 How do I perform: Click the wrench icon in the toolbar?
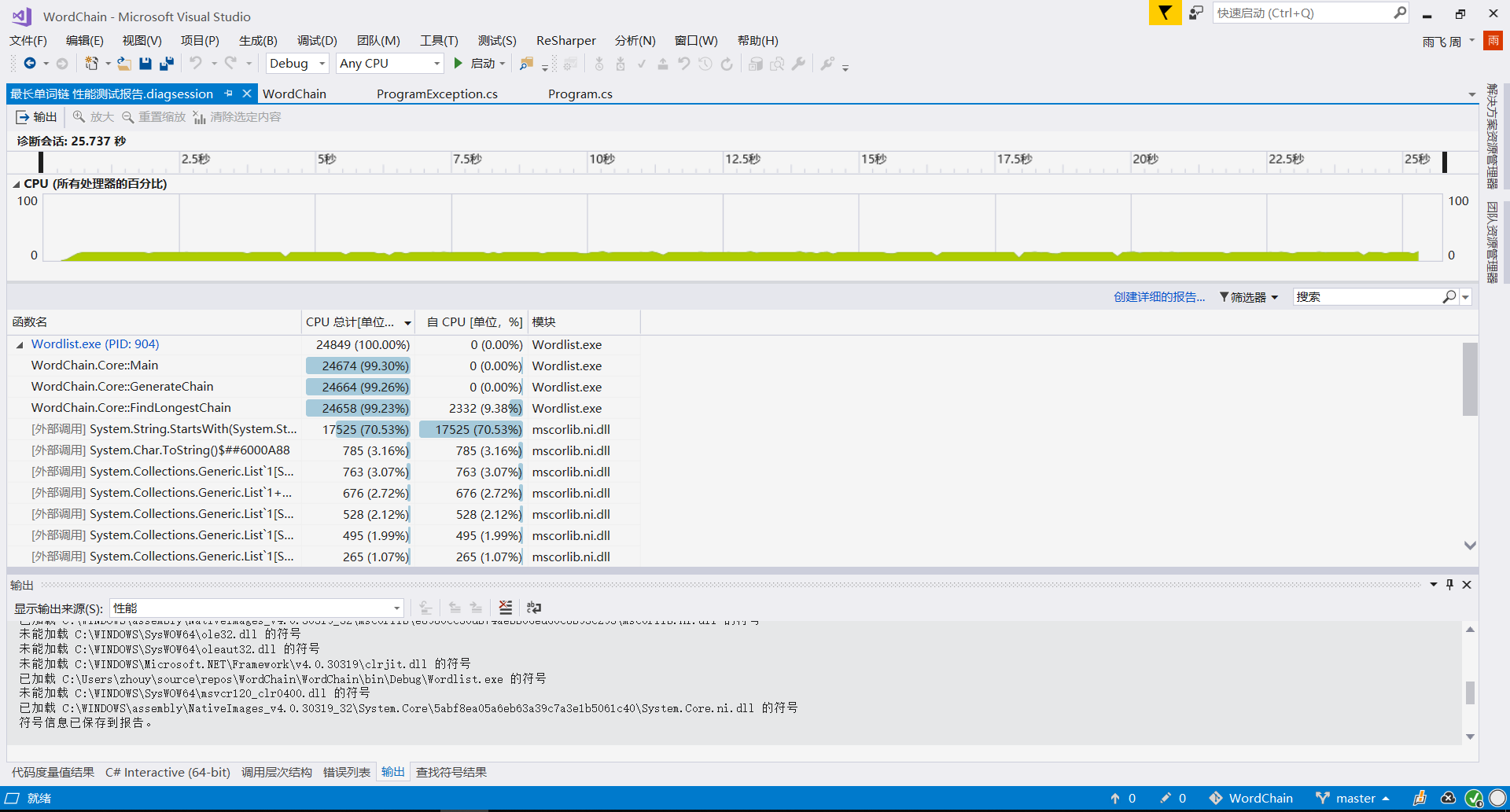[x=798, y=64]
